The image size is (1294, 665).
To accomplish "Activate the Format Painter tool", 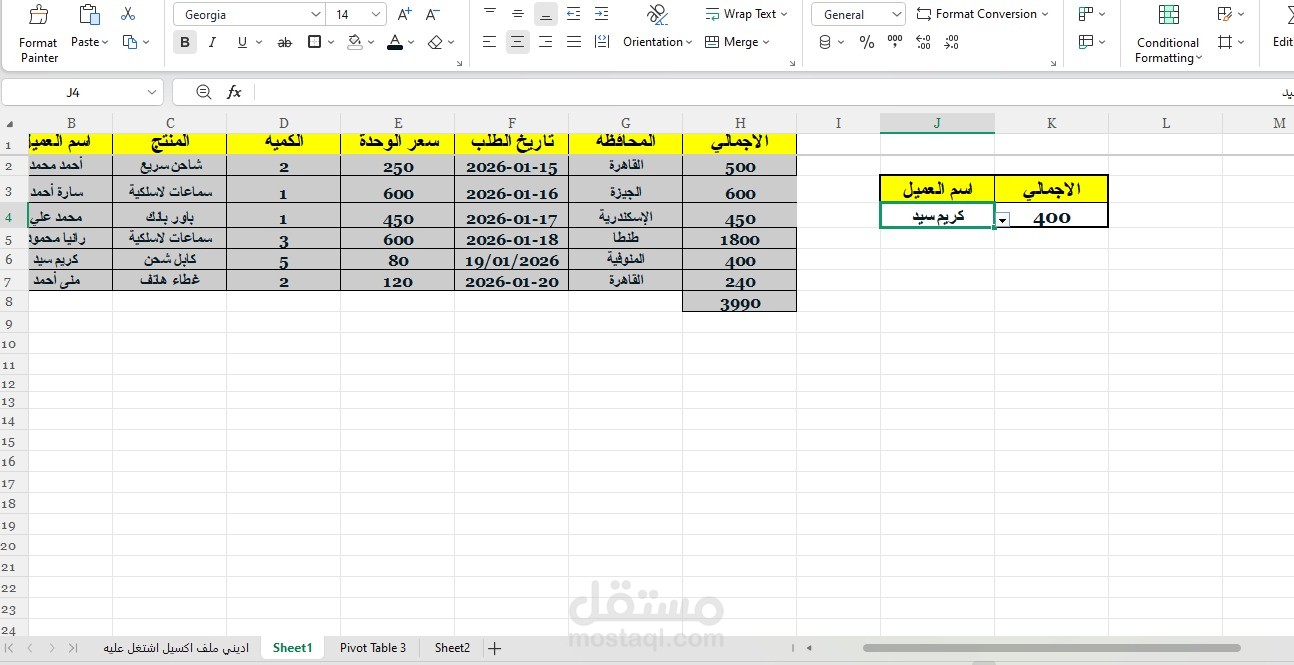I will [x=38, y=34].
